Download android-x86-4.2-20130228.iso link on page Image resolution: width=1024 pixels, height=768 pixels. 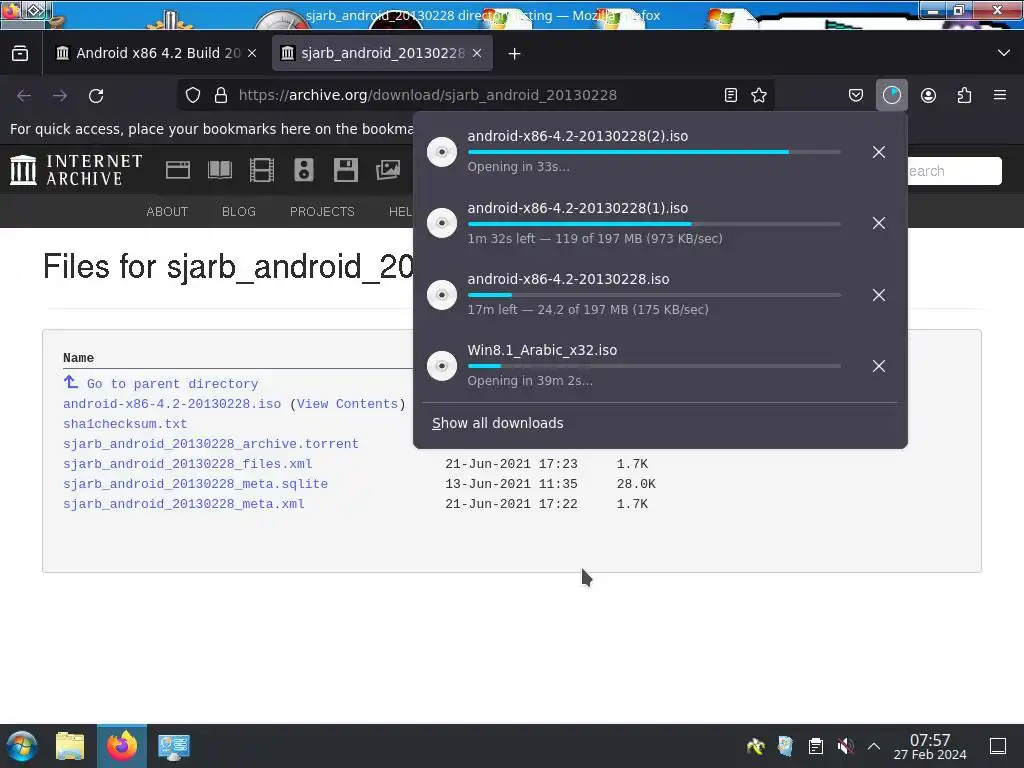(x=172, y=404)
